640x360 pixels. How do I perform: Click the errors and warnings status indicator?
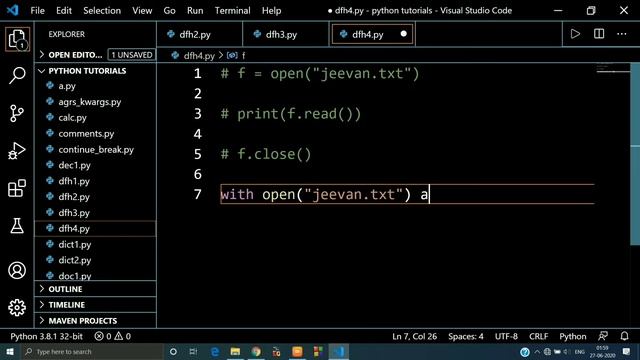(x=113, y=336)
